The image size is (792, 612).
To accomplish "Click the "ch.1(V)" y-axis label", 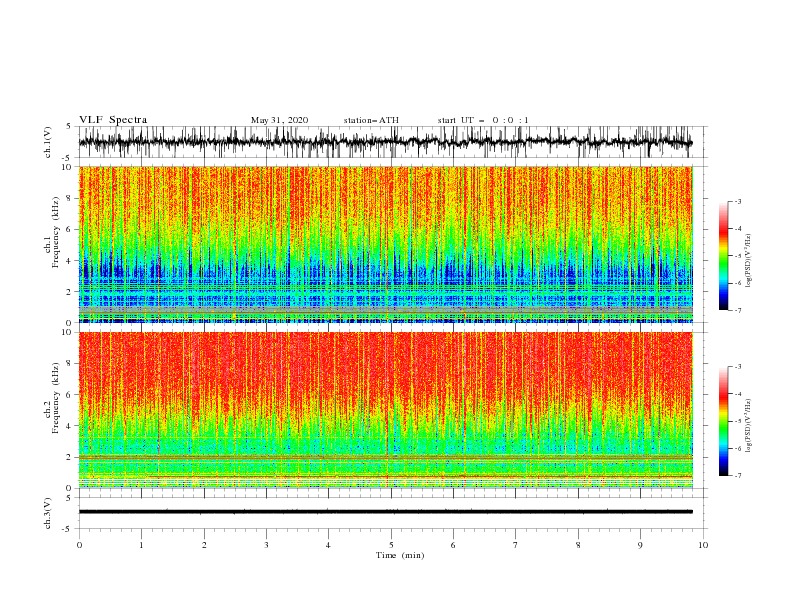I will [x=48, y=142].
